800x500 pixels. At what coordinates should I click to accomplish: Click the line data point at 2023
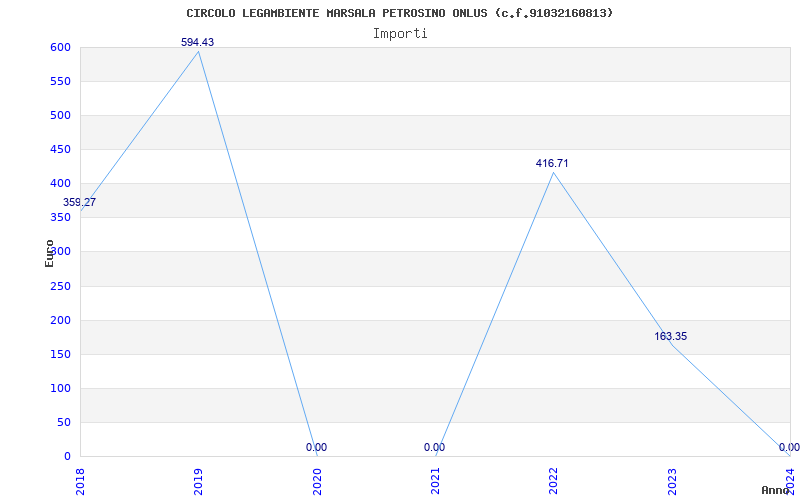(672, 345)
